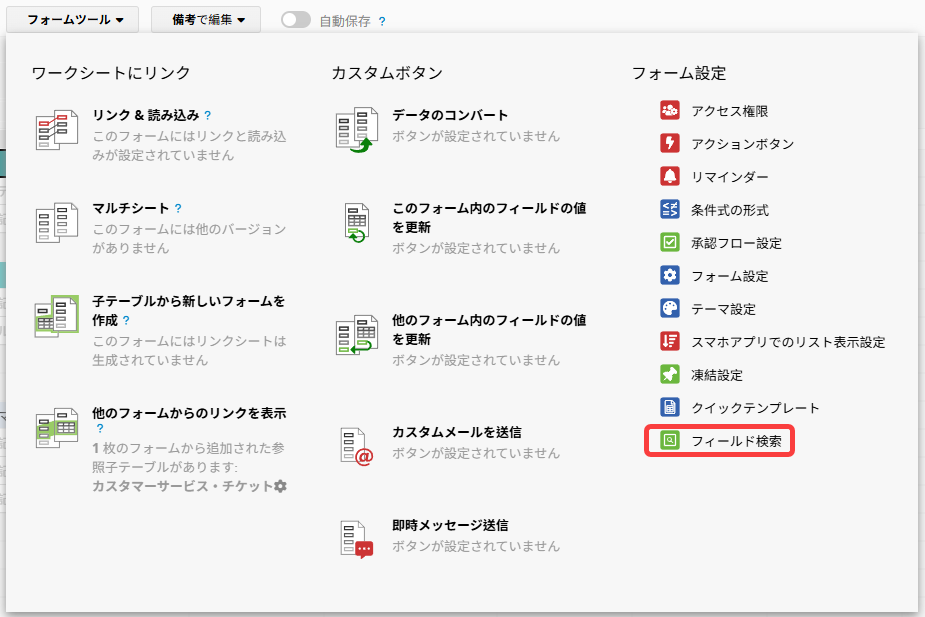This screenshot has height=617, width=925.
Task: Click the テーマ設定 palette icon
Action: click(670, 309)
